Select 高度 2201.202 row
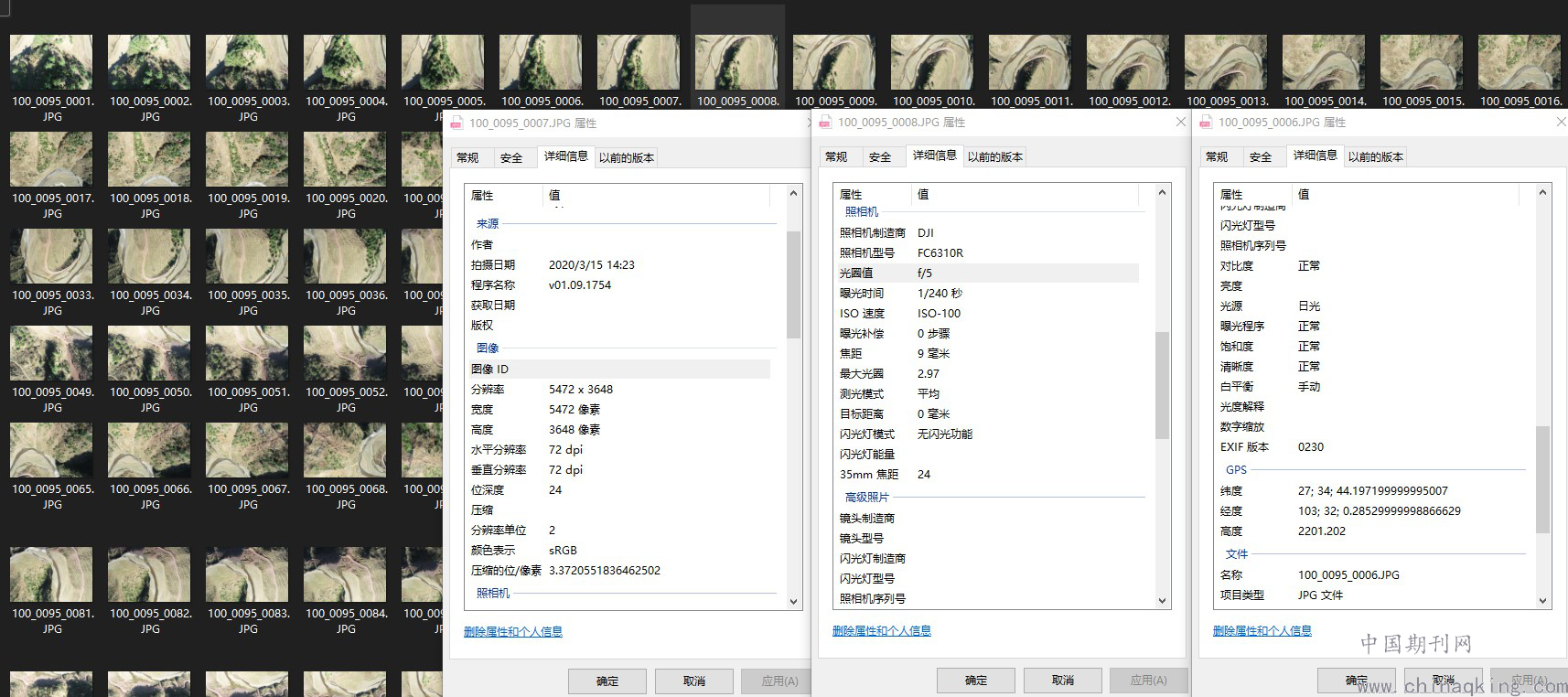The width and height of the screenshot is (1568, 697). click(x=1369, y=531)
